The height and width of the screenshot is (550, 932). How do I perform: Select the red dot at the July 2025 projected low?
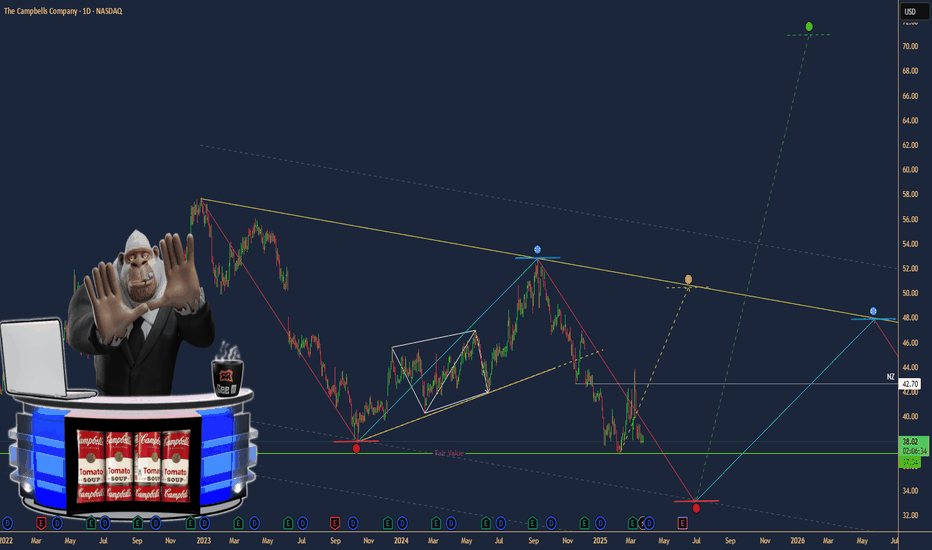696,508
